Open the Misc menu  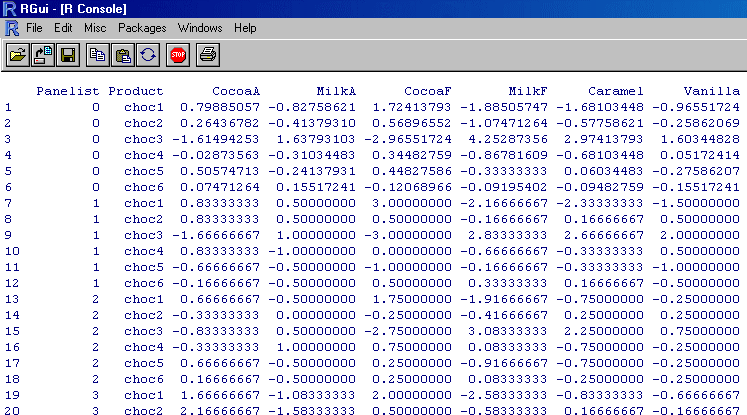click(x=95, y=28)
